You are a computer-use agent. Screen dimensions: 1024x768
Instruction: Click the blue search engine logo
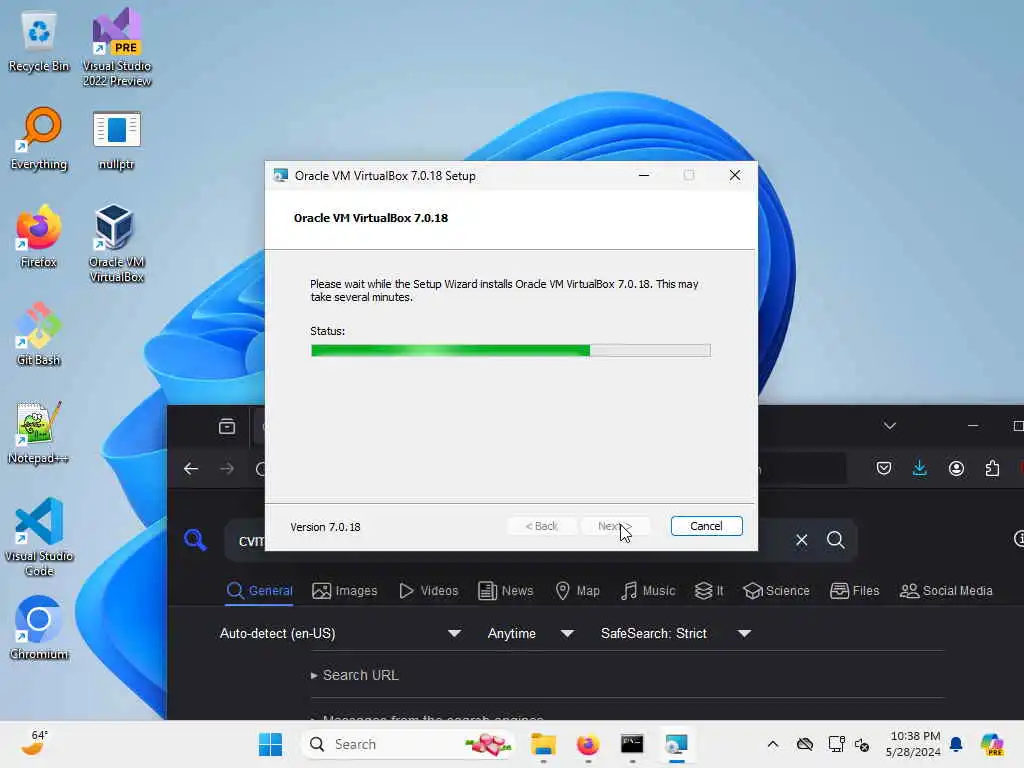click(x=195, y=539)
